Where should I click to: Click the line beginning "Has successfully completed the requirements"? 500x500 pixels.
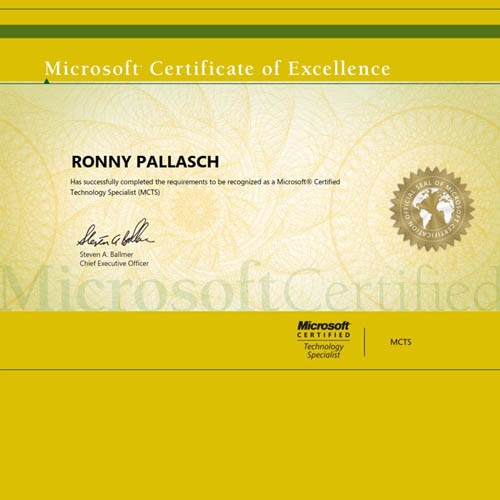click(x=205, y=182)
